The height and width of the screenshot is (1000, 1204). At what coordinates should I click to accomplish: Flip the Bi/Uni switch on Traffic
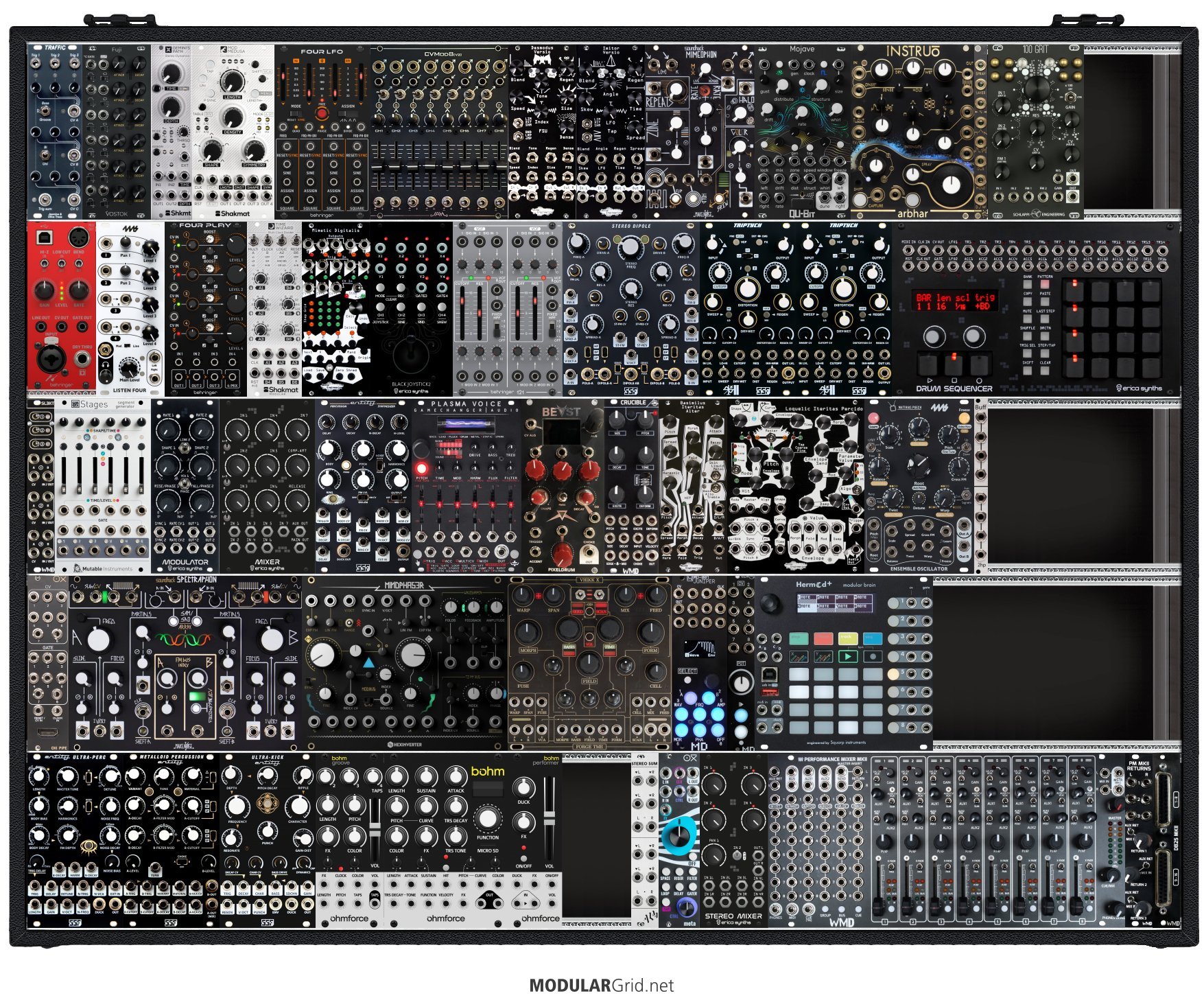click(x=45, y=156)
